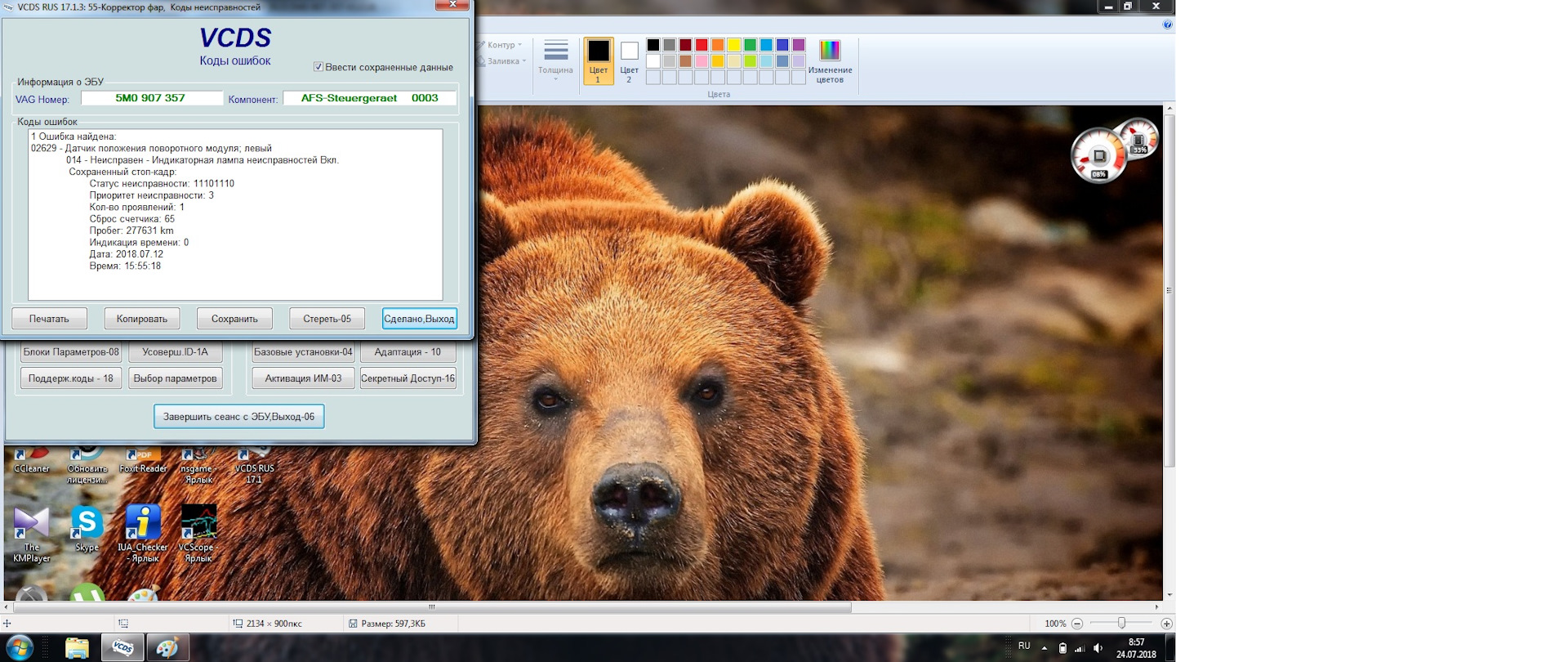Switch to Paint from the taskbar
Viewport: 1568px width, 662px height.
click(x=167, y=647)
